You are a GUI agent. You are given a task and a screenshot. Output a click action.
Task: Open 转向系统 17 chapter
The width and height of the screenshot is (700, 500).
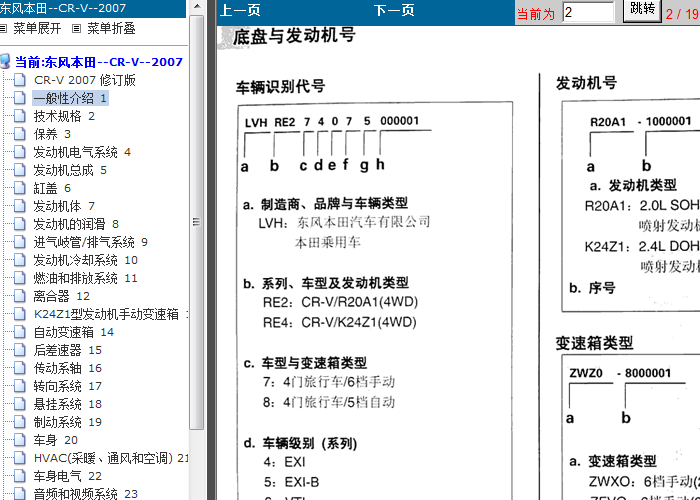point(68,386)
